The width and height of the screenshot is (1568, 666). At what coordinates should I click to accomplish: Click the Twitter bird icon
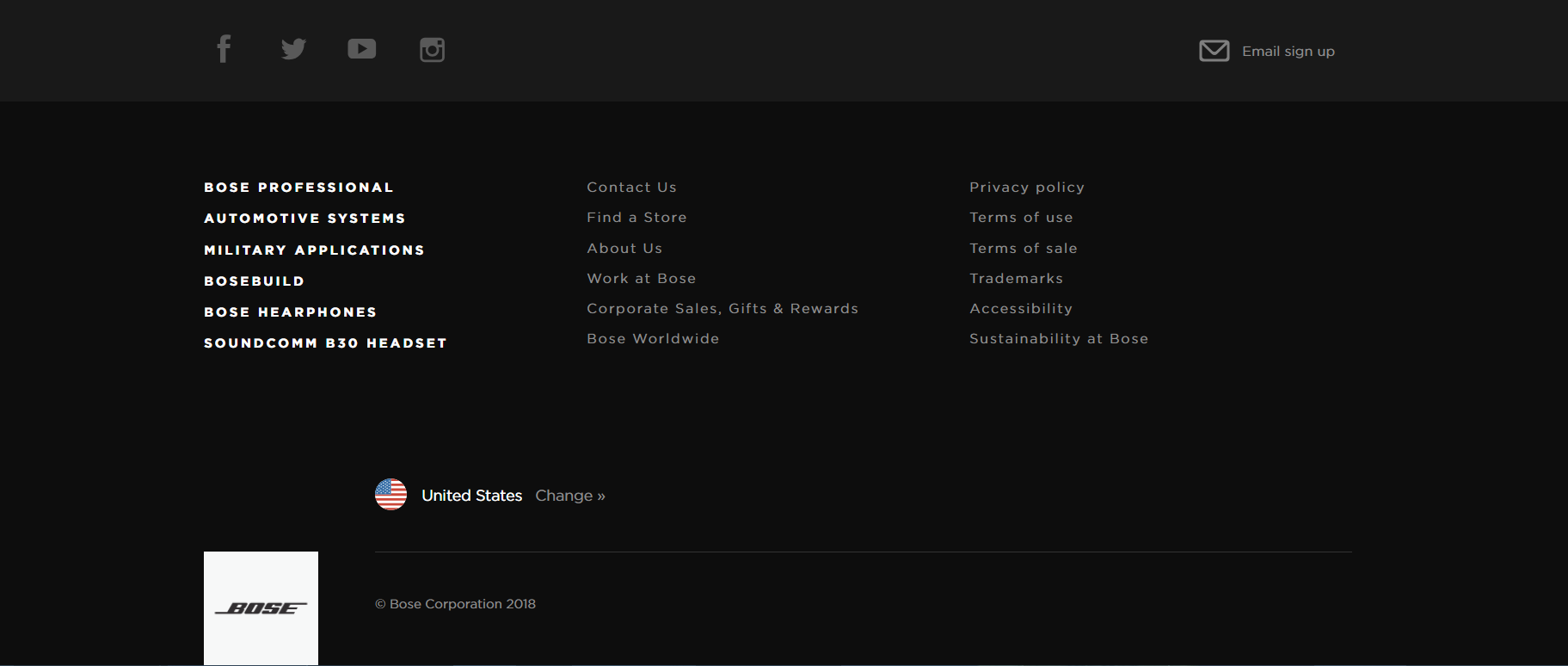click(x=293, y=49)
